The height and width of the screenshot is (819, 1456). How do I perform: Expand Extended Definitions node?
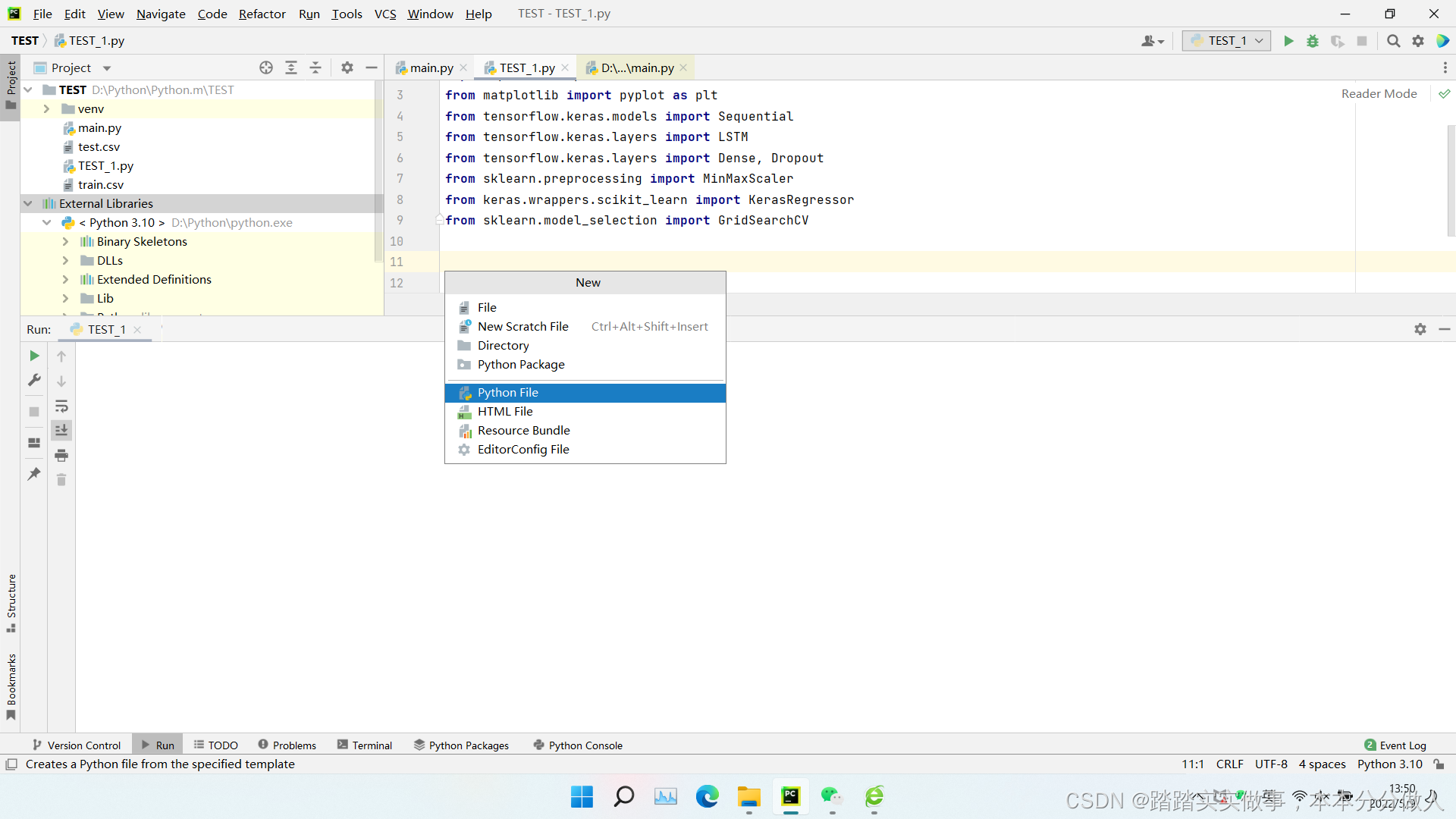coord(65,279)
